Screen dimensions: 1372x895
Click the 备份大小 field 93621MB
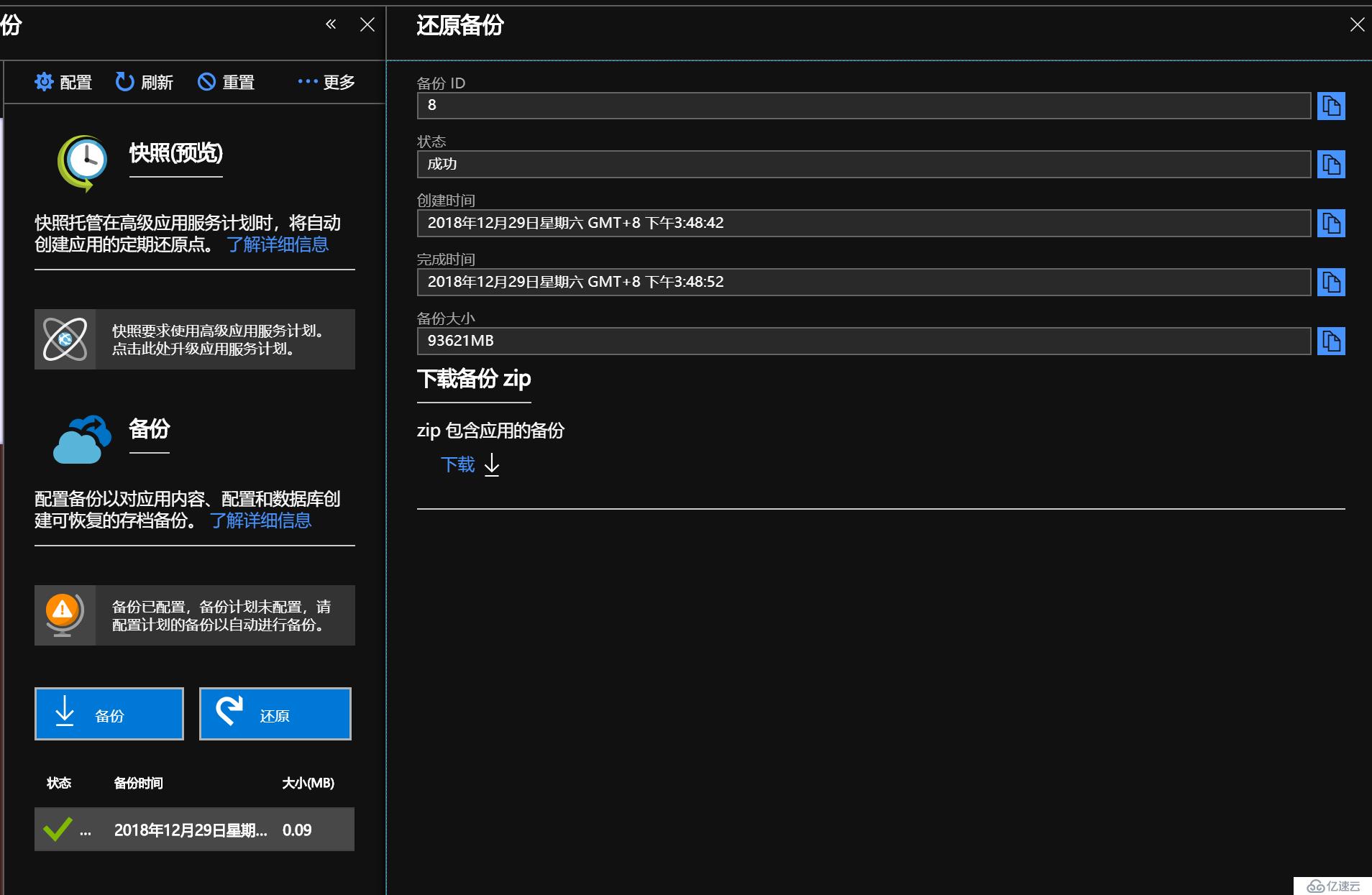(x=864, y=341)
